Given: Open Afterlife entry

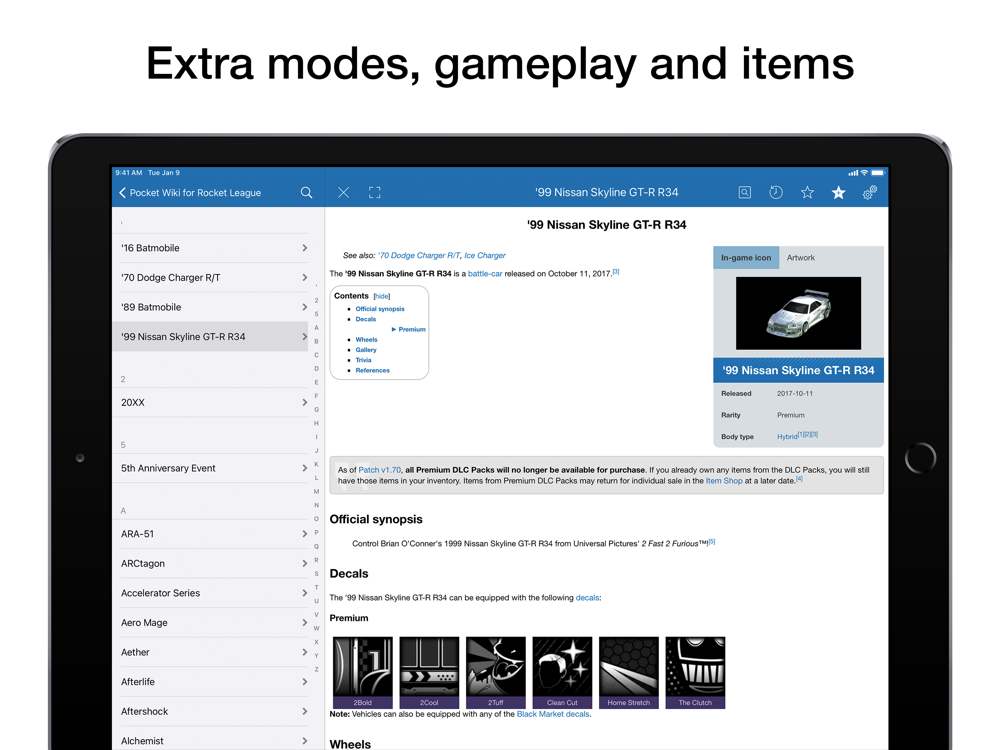Looking at the screenshot, I should tap(210, 682).
